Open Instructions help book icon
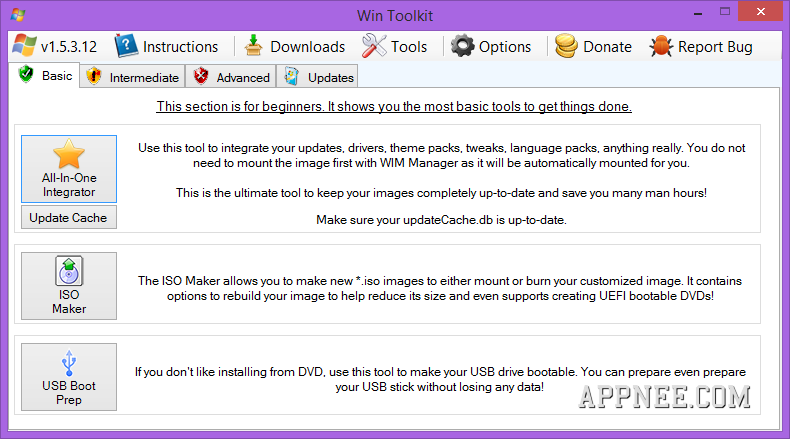 tap(125, 46)
